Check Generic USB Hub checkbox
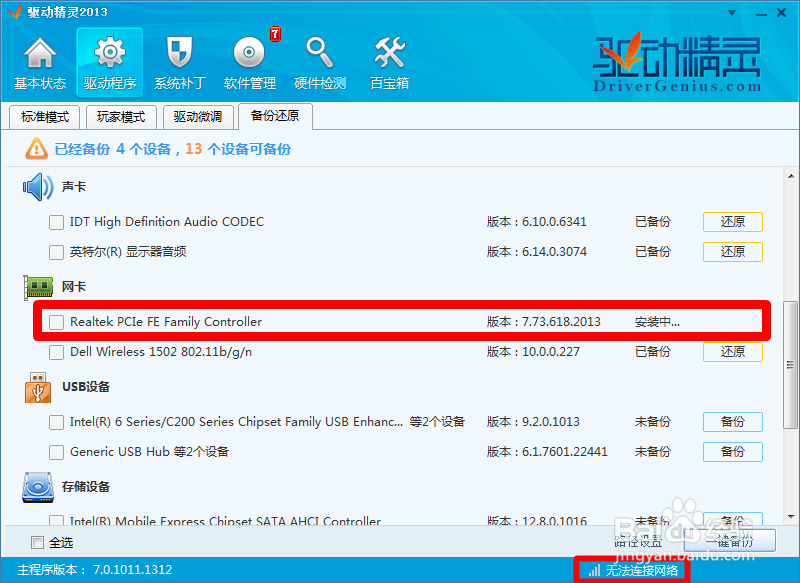 56,452
